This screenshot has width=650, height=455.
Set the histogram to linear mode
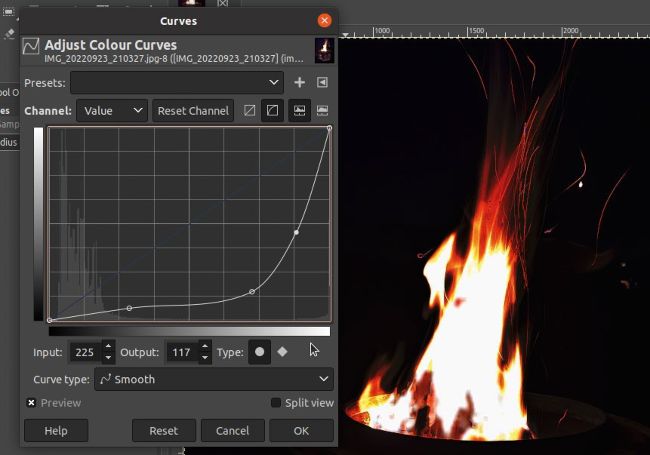click(x=299, y=110)
